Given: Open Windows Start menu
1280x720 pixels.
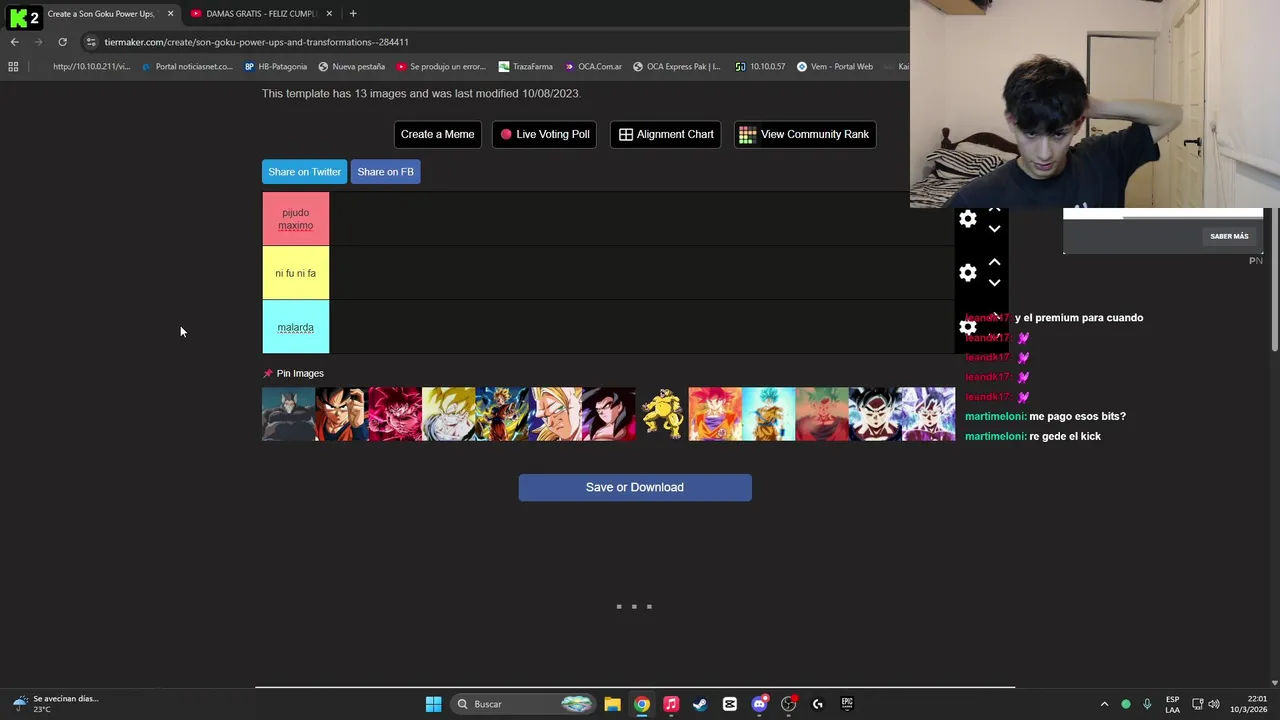Looking at the screenshot, I should click(x=433, y=704).
